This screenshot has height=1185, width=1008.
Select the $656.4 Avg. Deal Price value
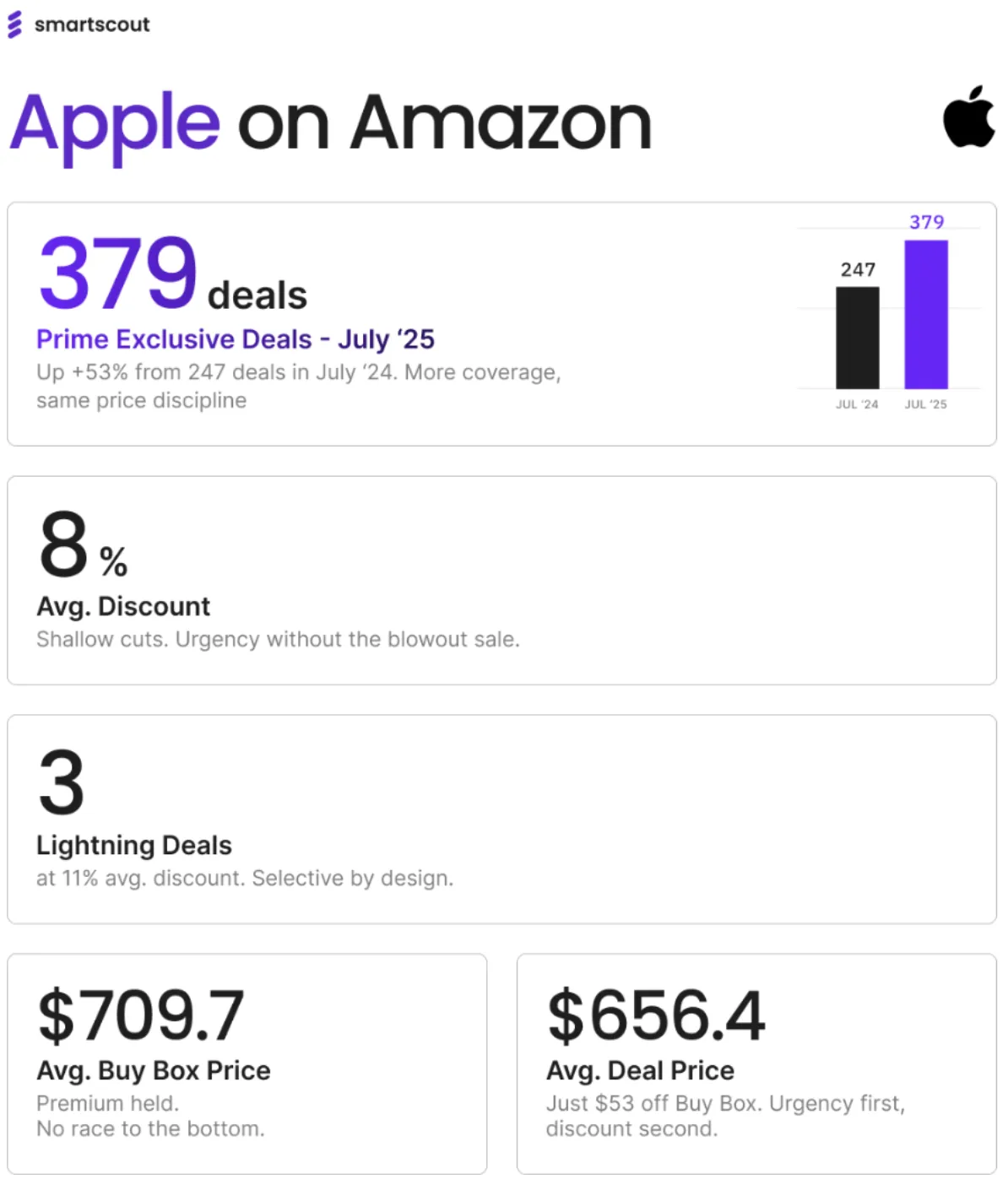[656, 1015]
